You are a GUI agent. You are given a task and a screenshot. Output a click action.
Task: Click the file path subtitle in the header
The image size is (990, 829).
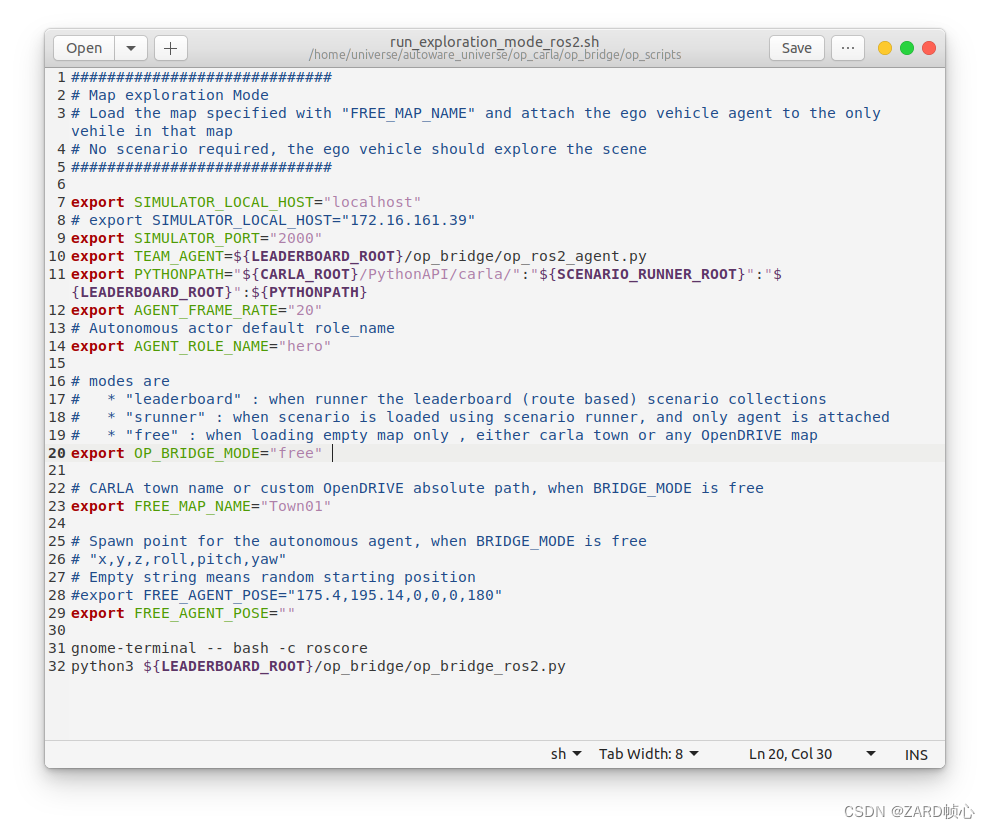click(x=494, y=55)
